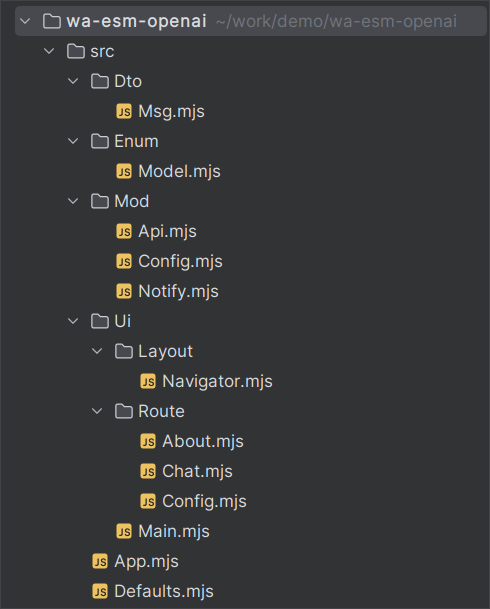
Task: Select Main.mjs in the Ui folder
Action: tap(174, 531)
